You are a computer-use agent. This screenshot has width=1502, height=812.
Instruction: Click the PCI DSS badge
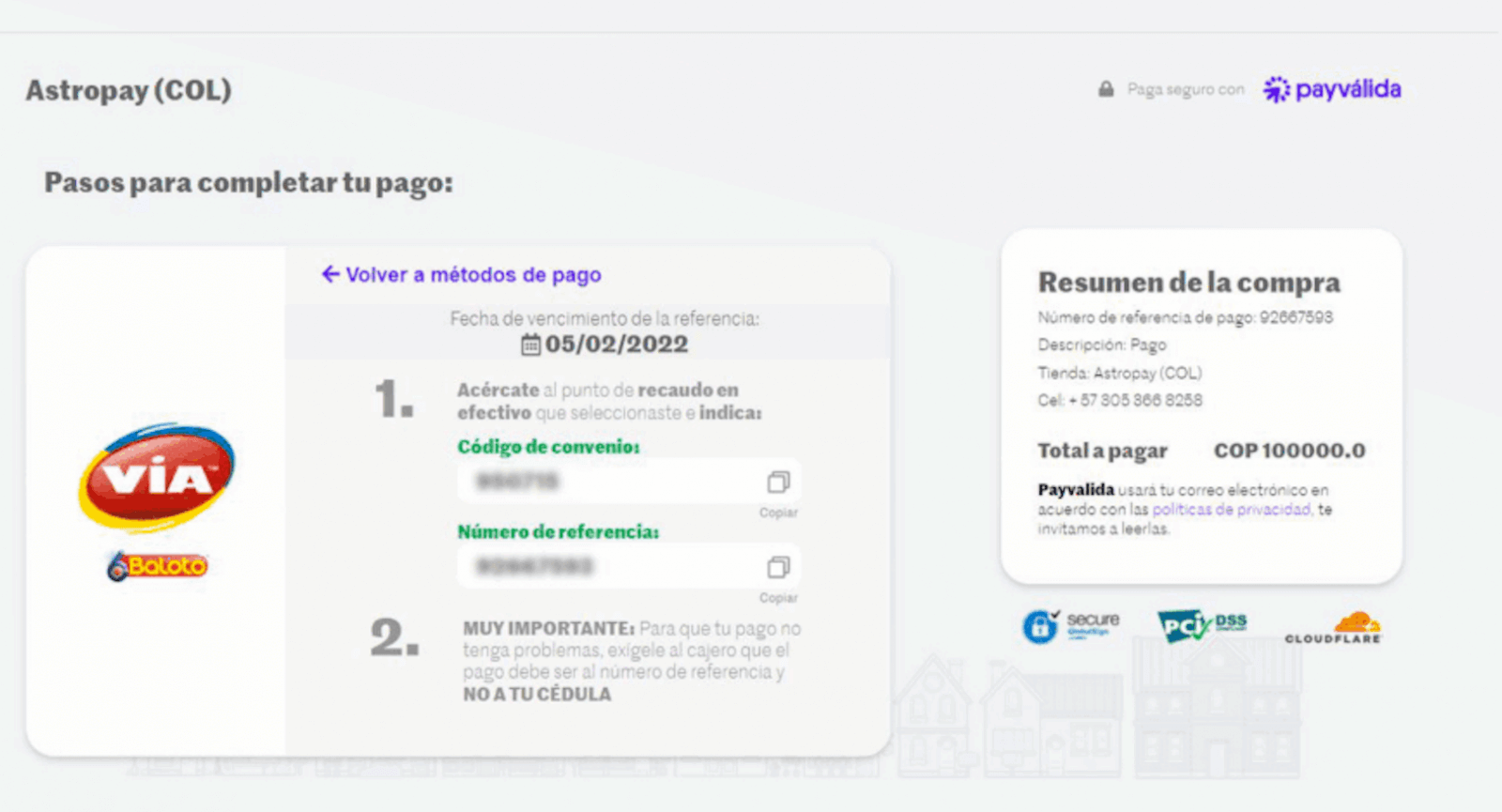(x=1203, y=625)
